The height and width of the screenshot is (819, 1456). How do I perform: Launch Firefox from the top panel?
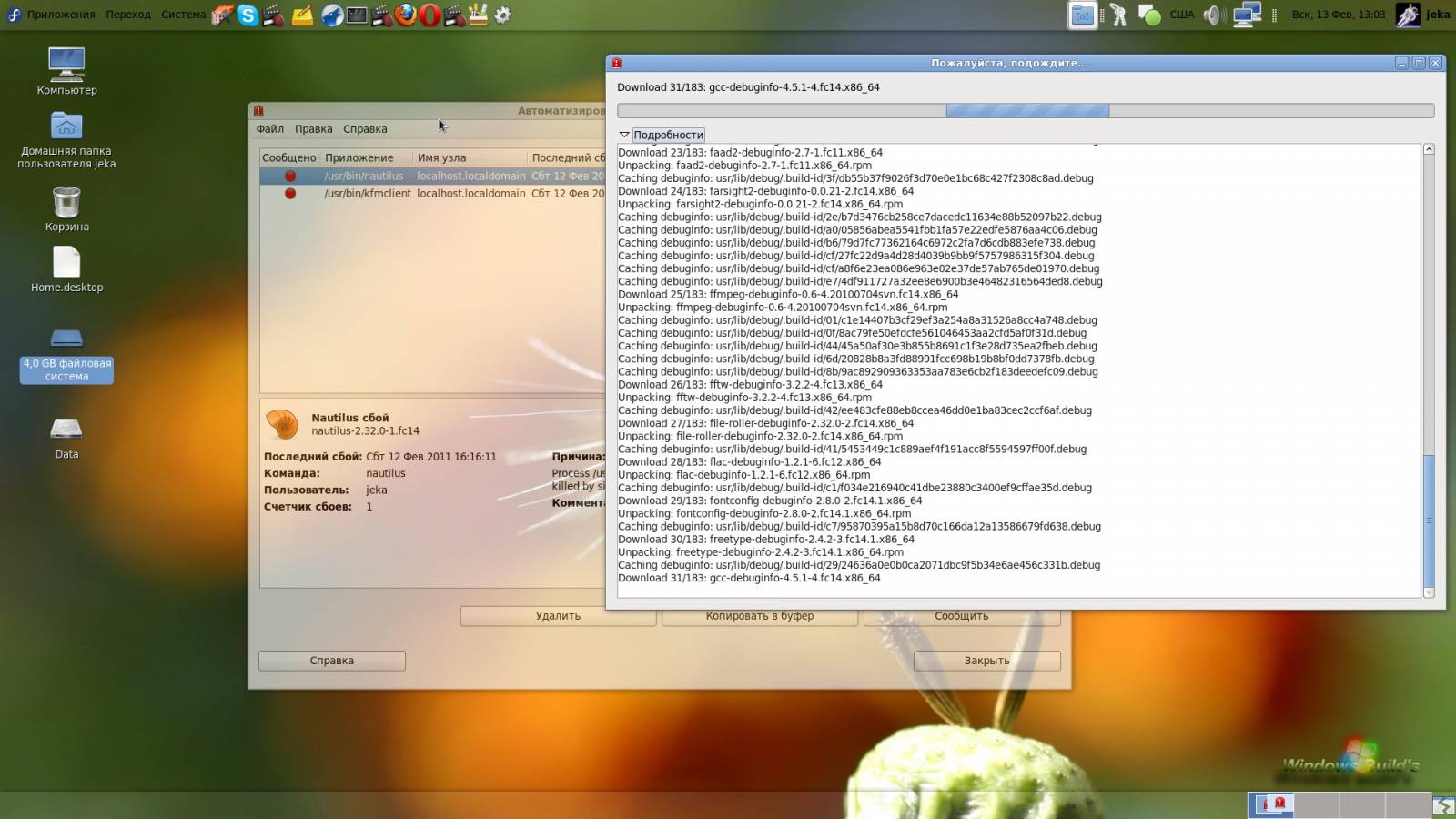tap(406, 15)
